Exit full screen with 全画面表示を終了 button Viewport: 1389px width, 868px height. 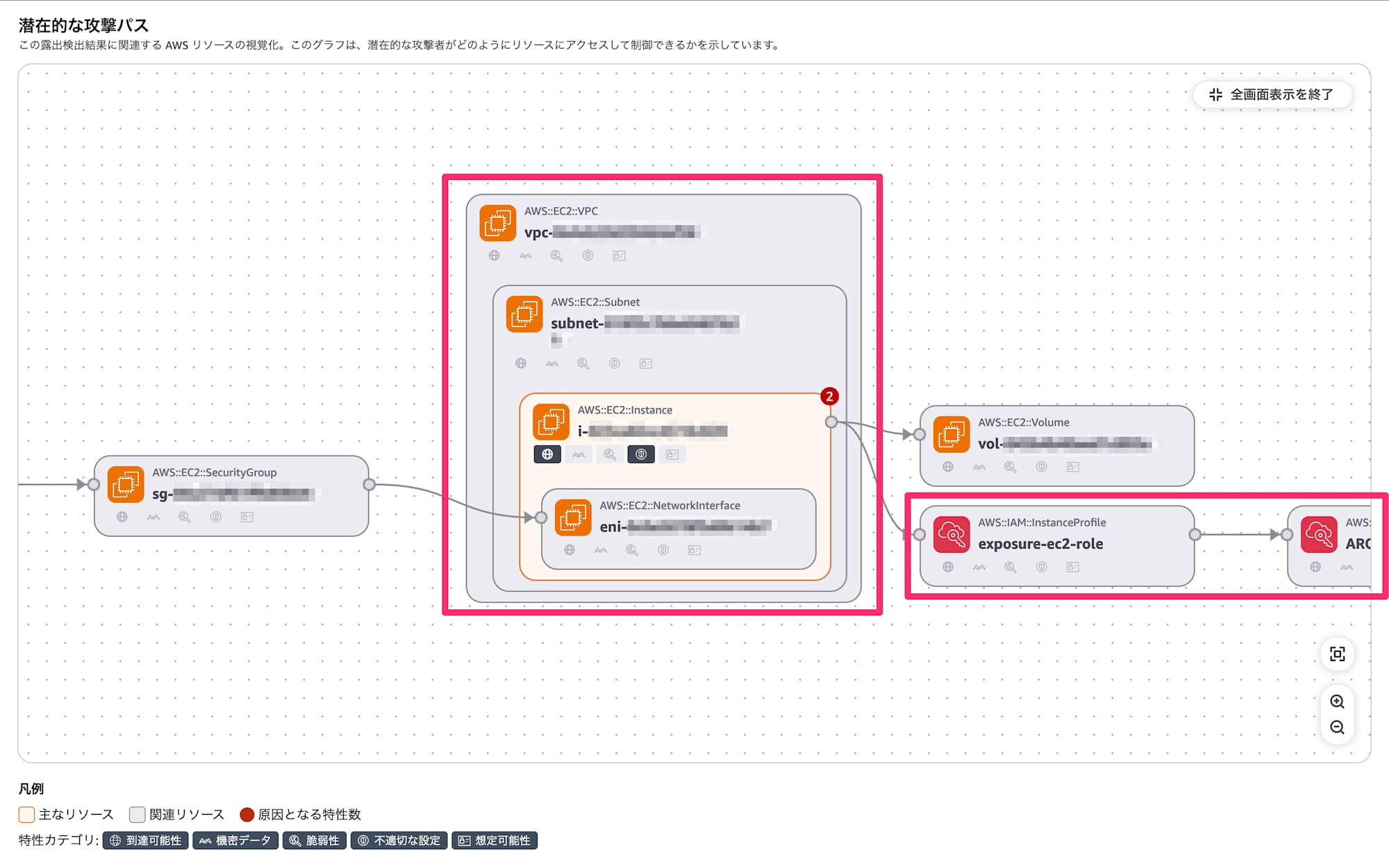pos(1272,94)
